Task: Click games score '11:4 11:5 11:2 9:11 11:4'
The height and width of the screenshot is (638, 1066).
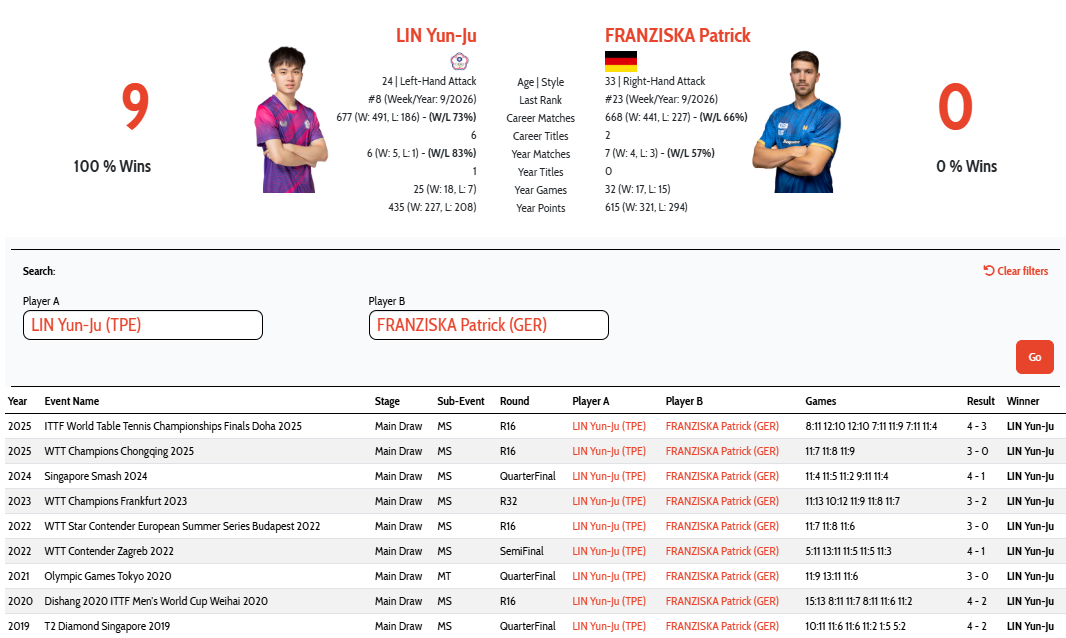Action: coord(846,476)
